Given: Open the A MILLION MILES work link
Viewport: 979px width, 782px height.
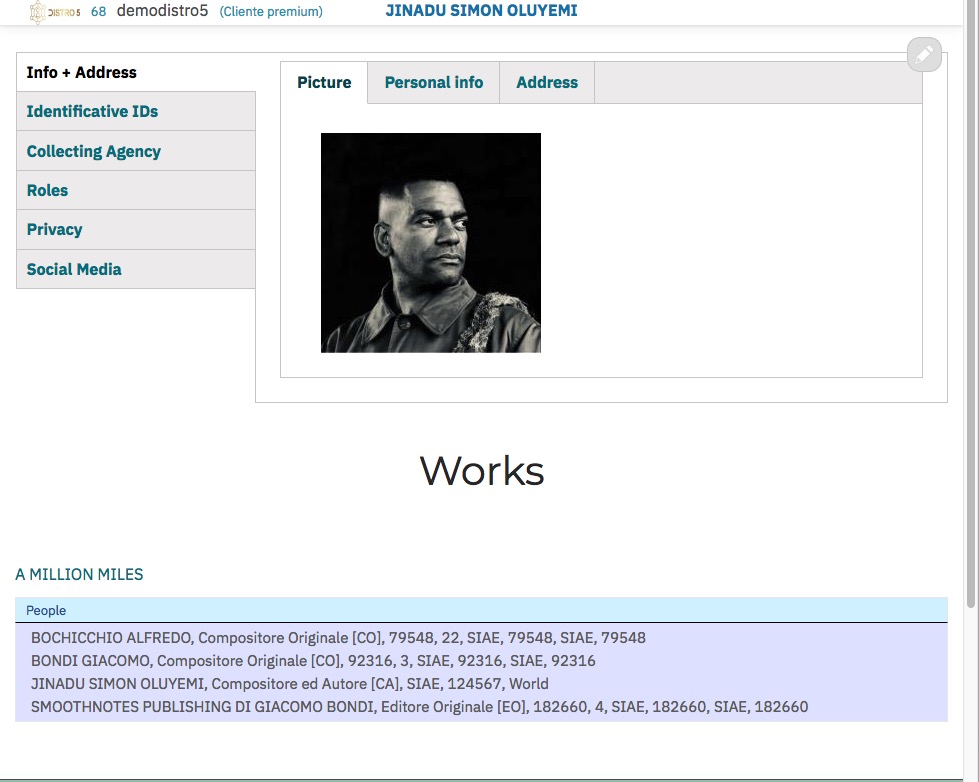Looking at the screenshot, I should click(x=79, y=574).
